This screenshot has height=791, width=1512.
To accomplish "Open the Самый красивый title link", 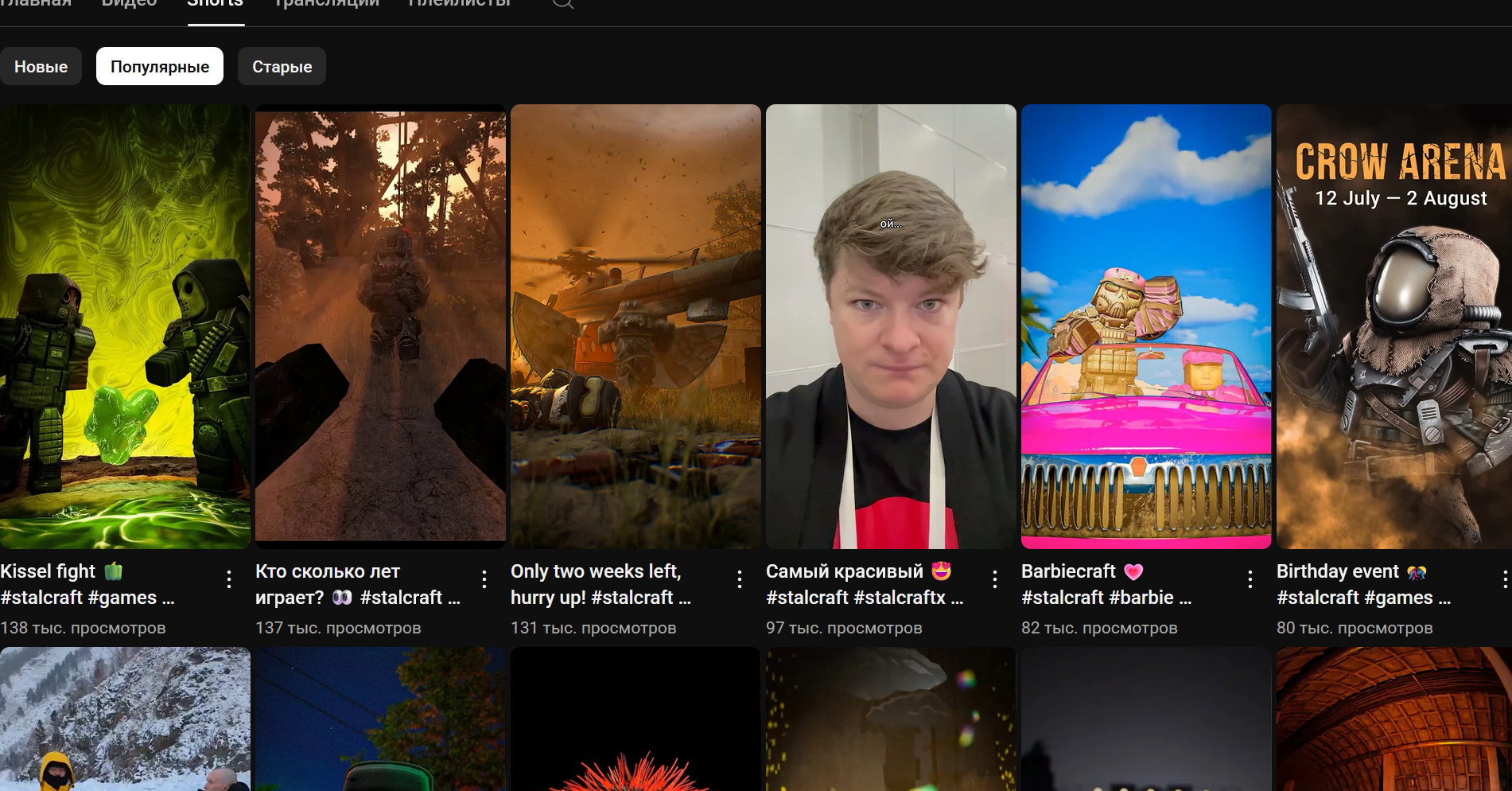I will click(x=865, y=584).
